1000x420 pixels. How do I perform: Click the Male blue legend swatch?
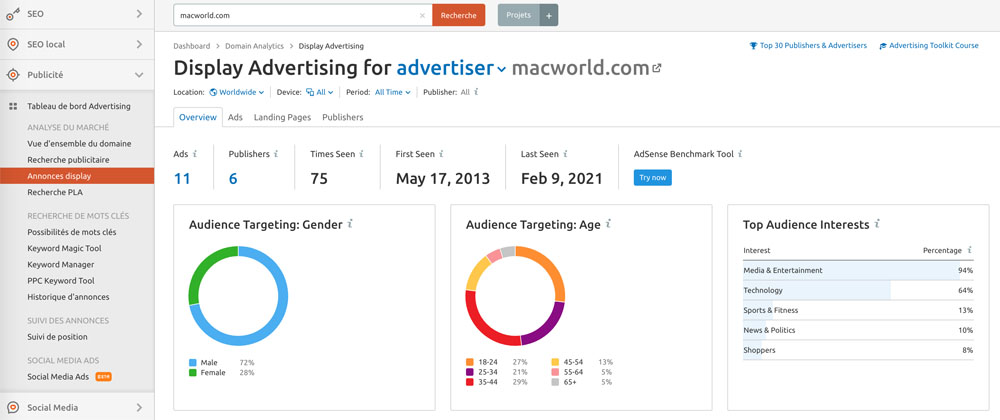tap(193, 363)
